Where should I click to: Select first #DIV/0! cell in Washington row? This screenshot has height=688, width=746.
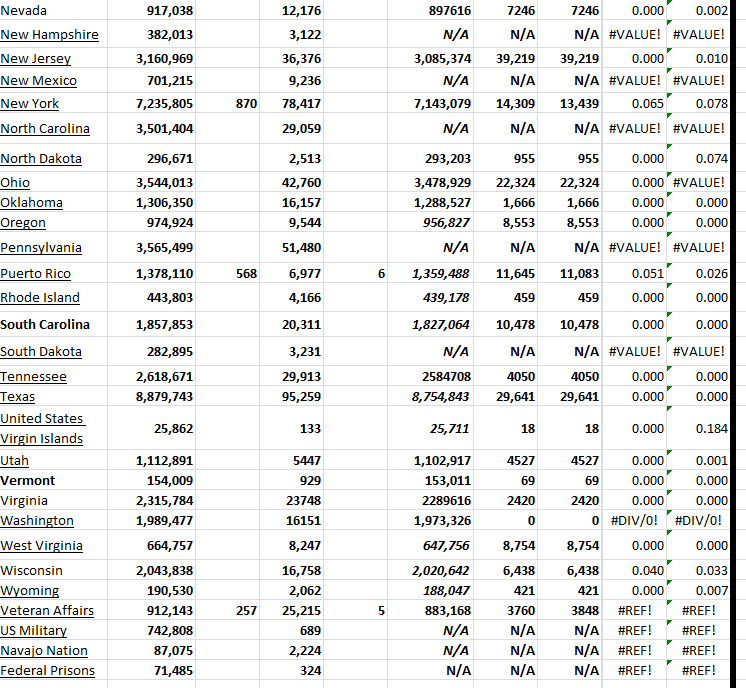(634, 521)
